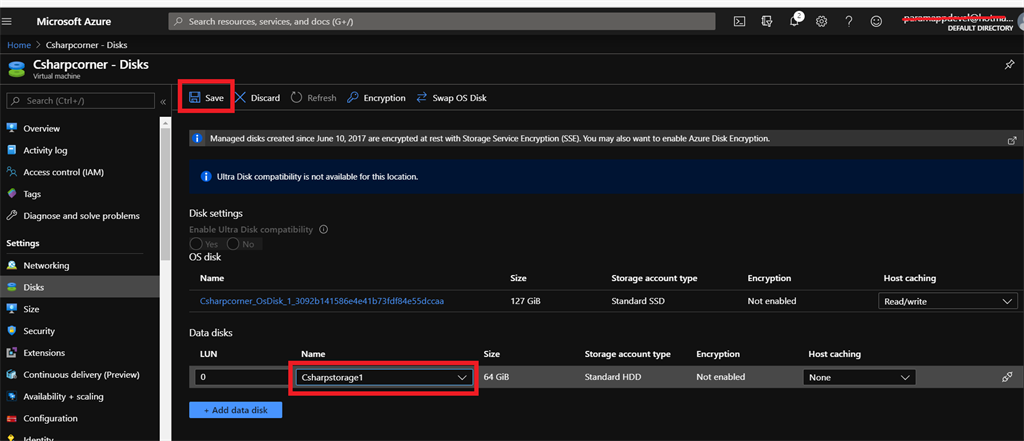Focus the sidebar Search (Ctrl+/) box
This screenshot has width=1024, height=441.
point(81,101)
